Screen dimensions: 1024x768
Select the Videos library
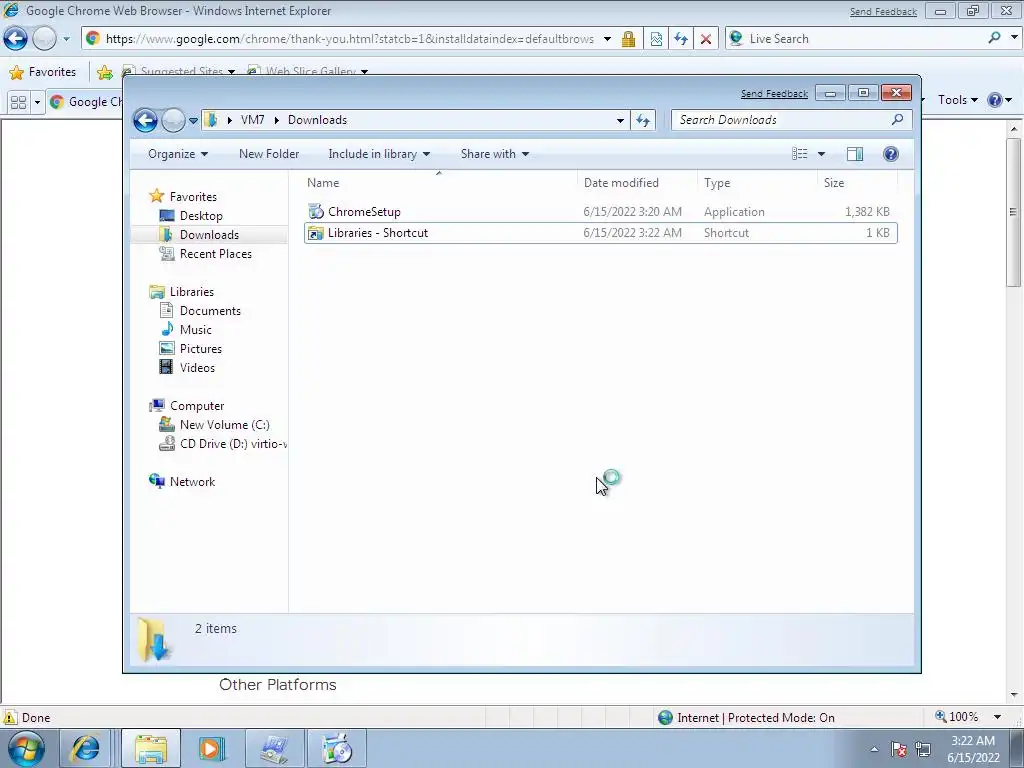tap(197, 368)
